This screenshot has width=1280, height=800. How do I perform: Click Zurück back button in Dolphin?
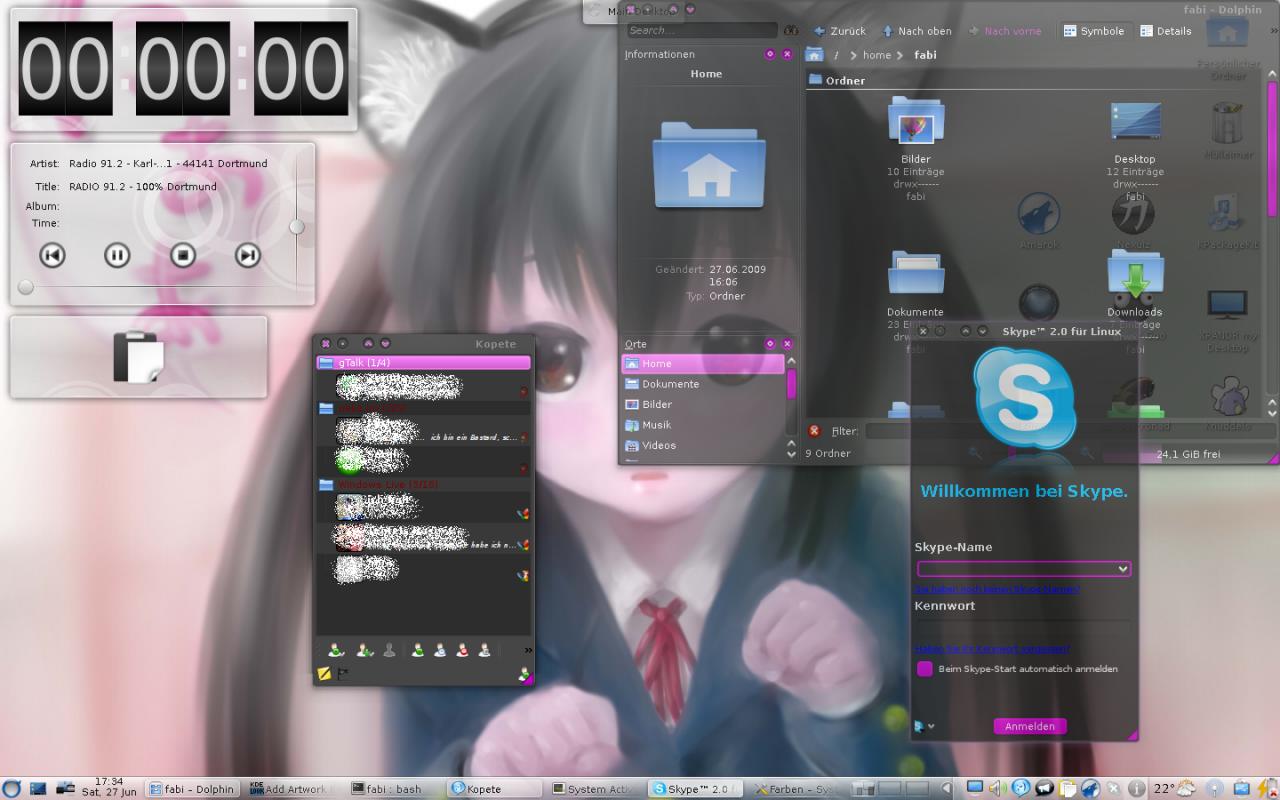pos(839,31)
